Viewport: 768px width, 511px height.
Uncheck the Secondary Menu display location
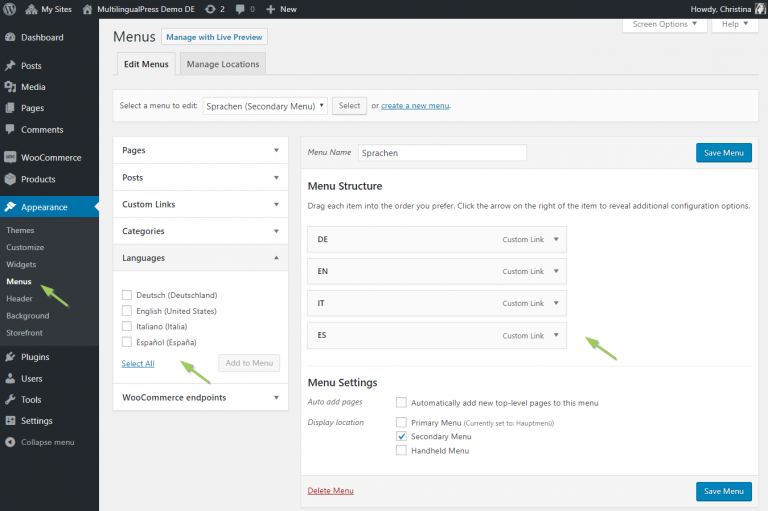pos(401,437)
